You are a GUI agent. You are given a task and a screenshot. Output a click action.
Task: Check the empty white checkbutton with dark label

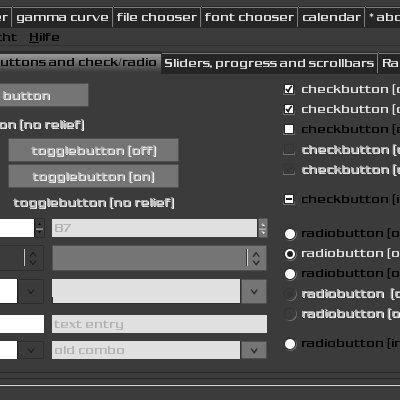(289, 129)
